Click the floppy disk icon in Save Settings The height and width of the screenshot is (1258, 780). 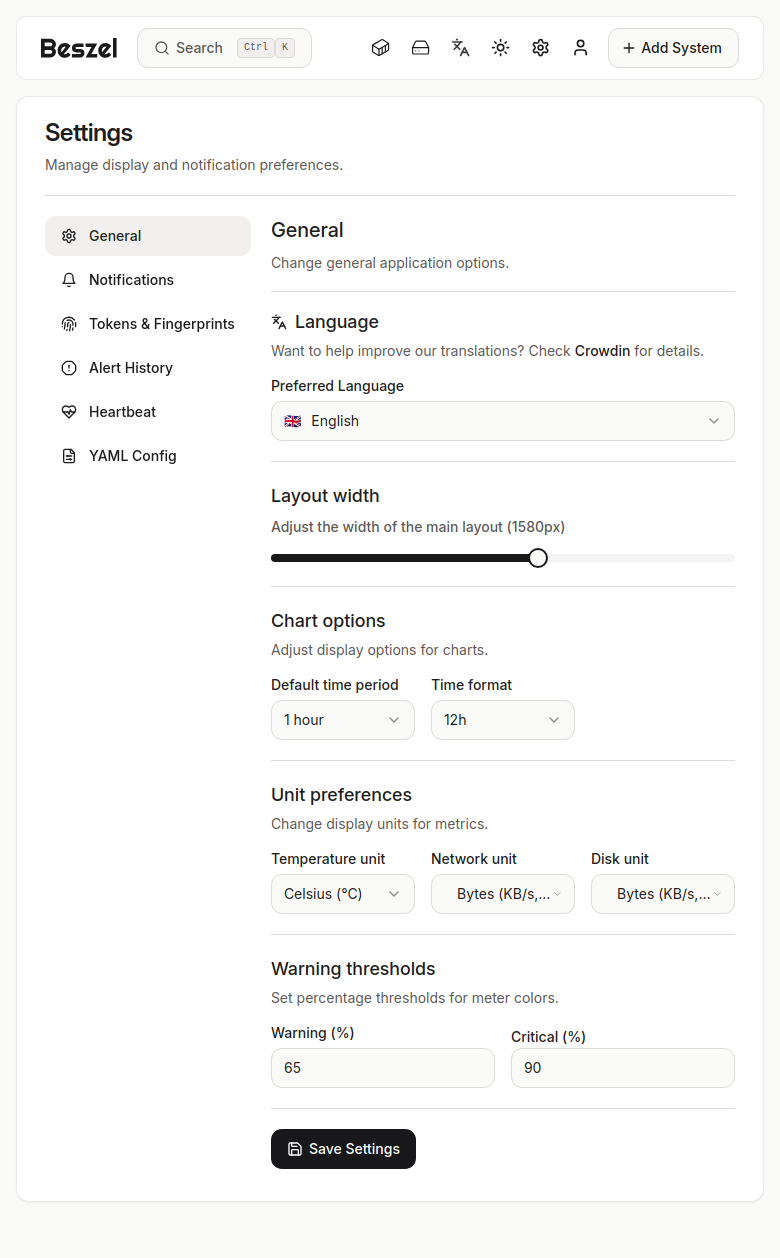pos(295,1149)
